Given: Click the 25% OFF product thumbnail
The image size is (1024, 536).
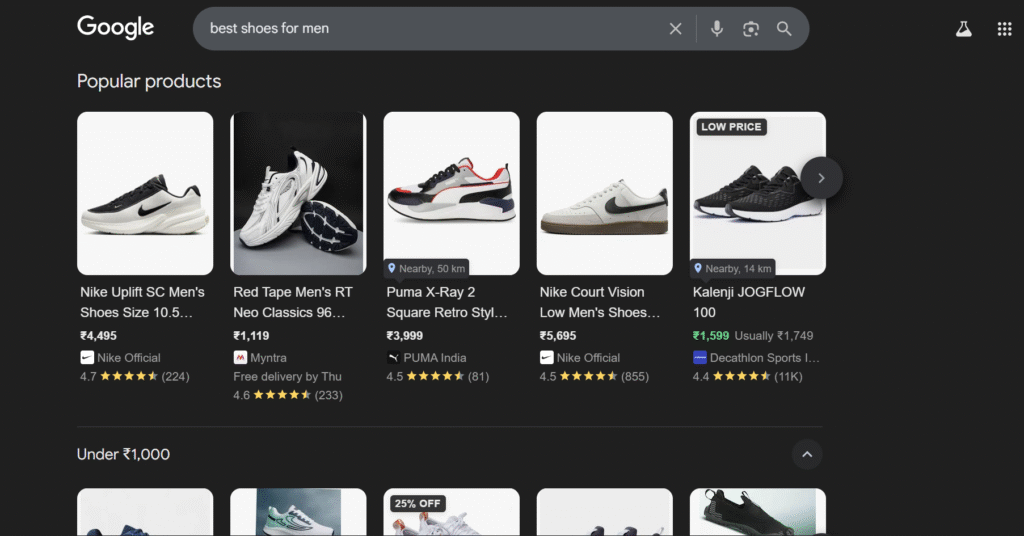Looking at the screenshot, I should pos(451,515).
